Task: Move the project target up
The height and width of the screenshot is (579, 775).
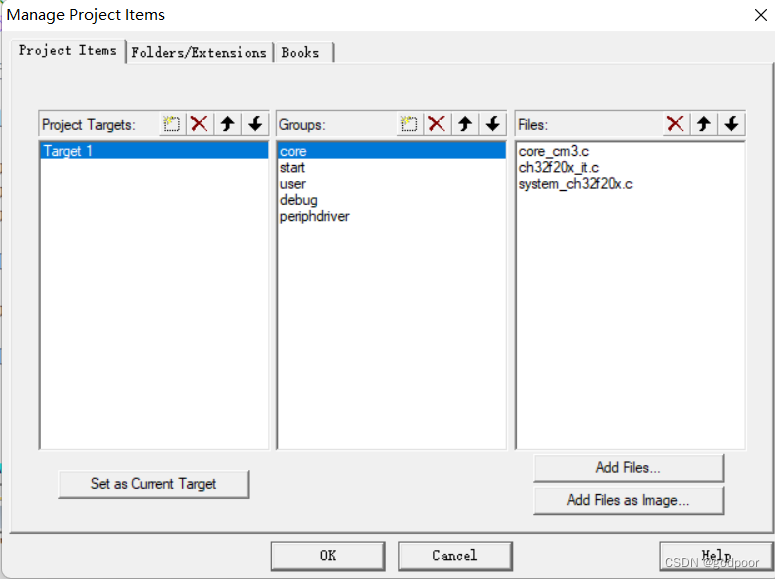Action: pyautogui.click(x=227, y=124)
